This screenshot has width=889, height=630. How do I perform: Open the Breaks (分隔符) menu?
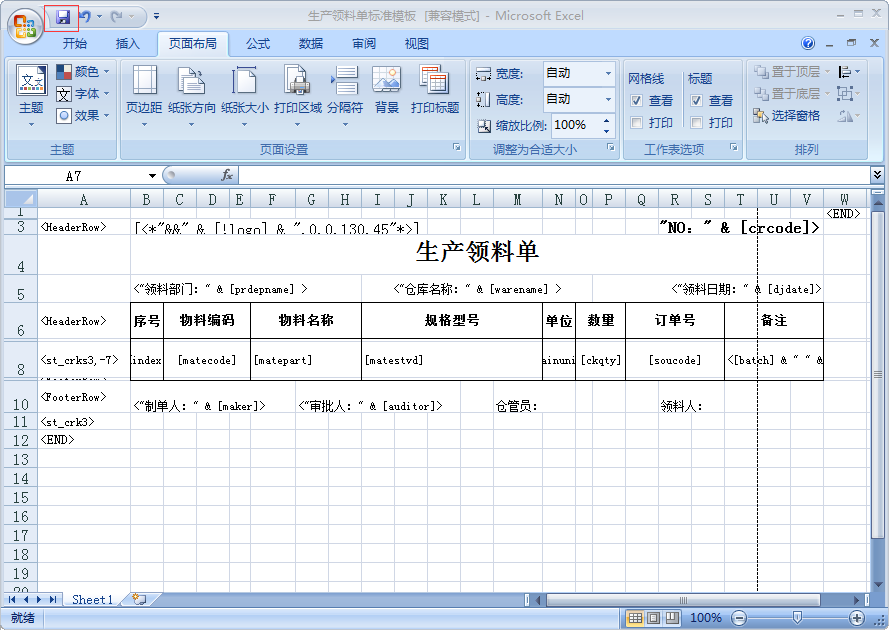click(x=345, y=95)
